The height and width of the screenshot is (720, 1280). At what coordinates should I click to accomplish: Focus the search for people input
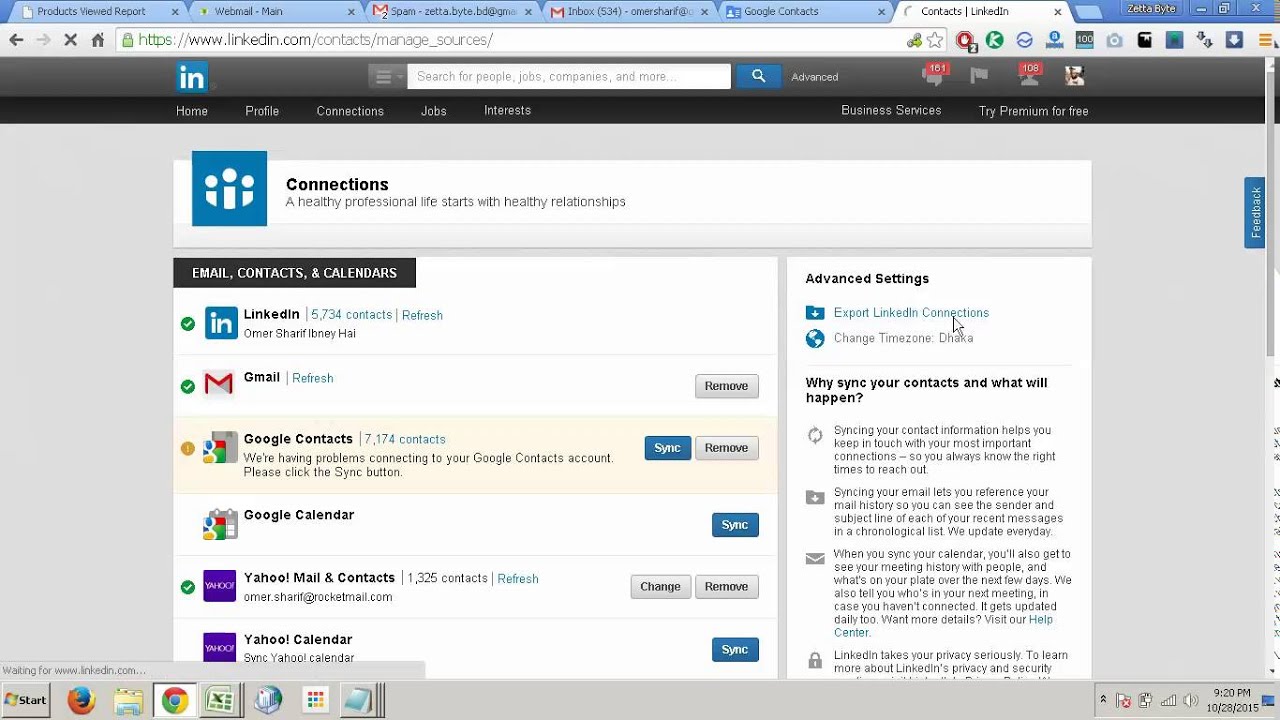click(569, 76)
